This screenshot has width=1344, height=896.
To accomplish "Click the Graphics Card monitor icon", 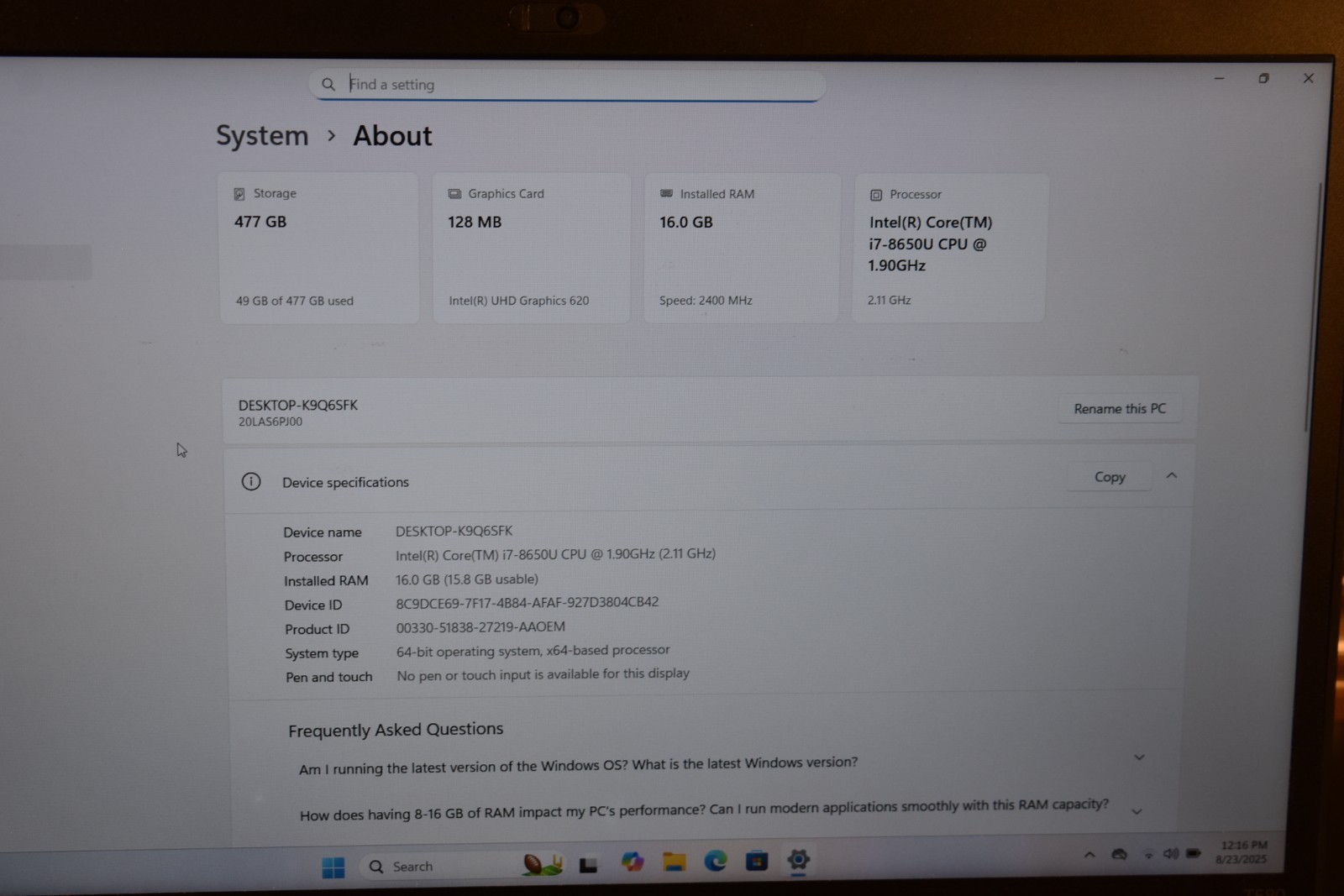I will [454, 194].
